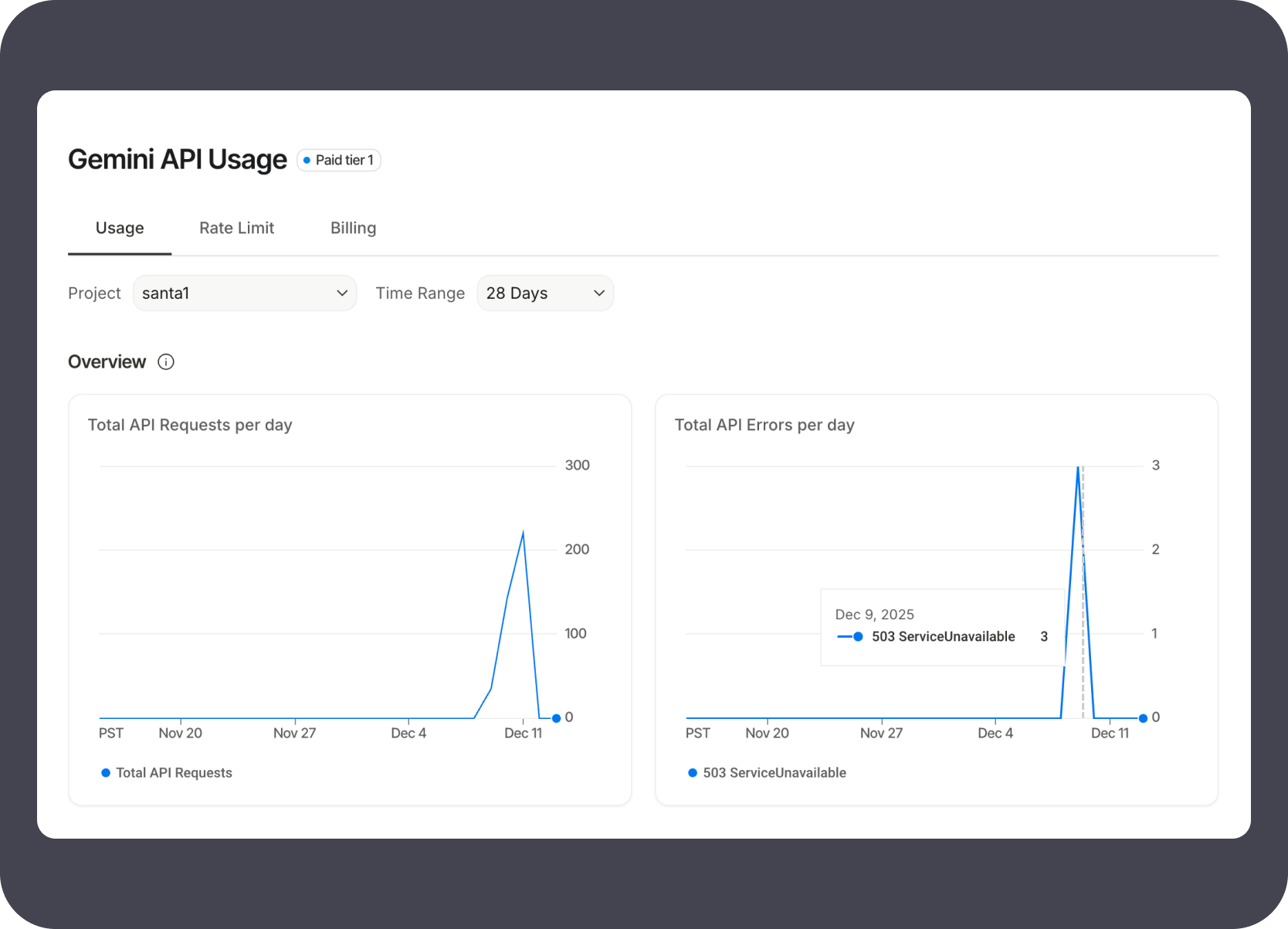Click the endpoint dot on the errors chart

pyautogui.click(x=1143, y=718)
